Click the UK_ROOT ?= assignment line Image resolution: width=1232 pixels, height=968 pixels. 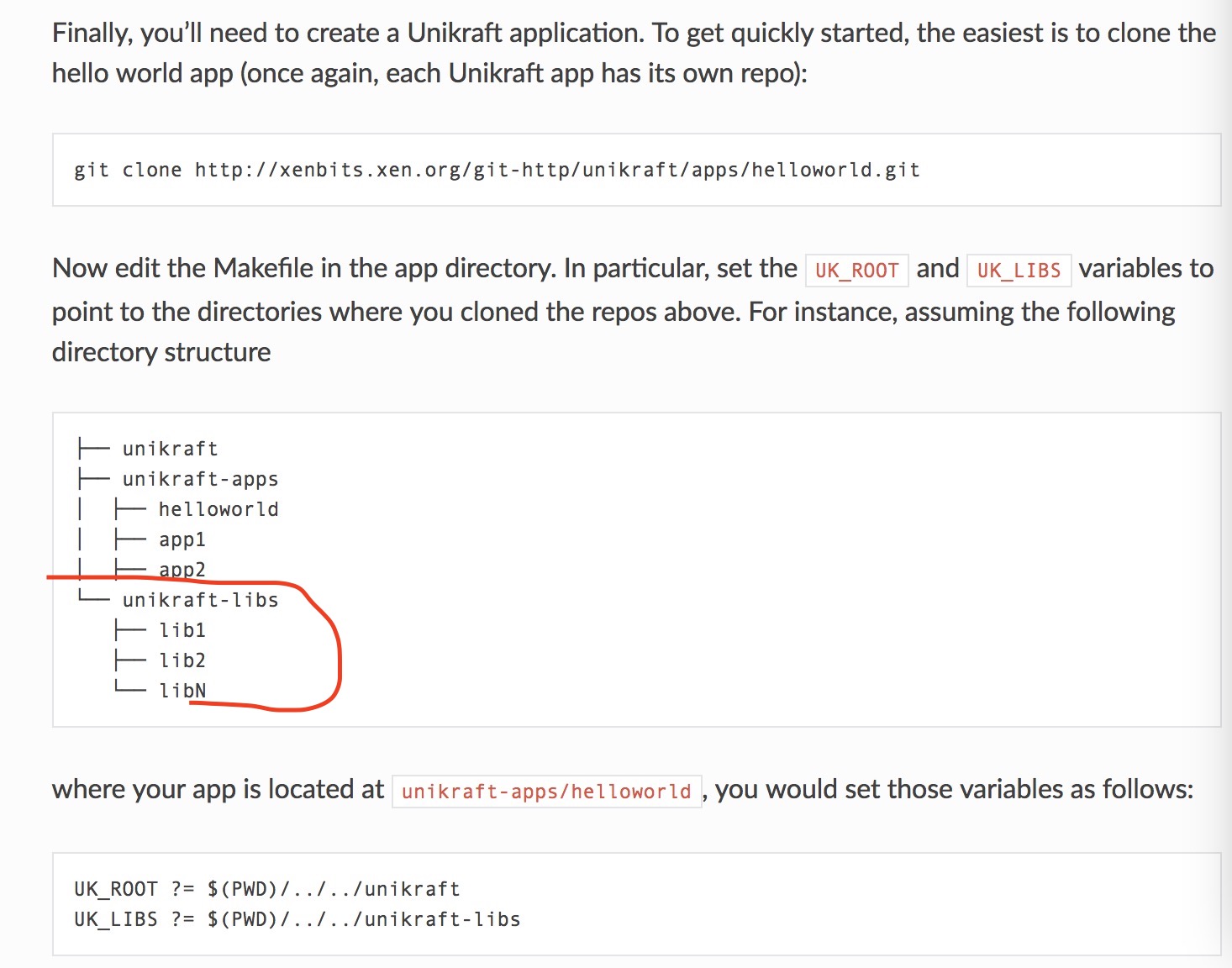(x=266, y=889)
